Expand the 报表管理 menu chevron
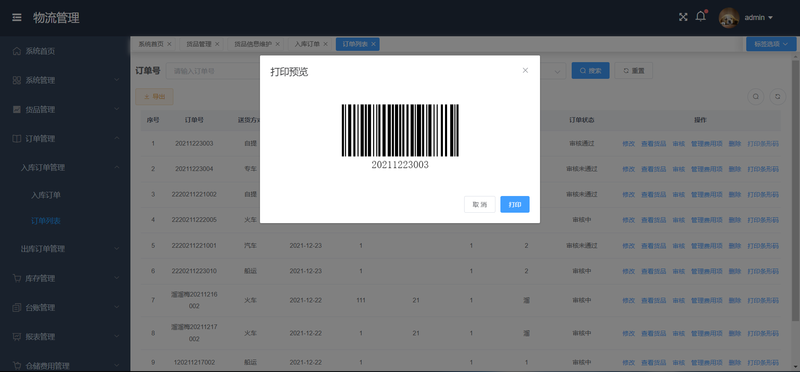This screenshot has height=372, width=800. (116, 337)
